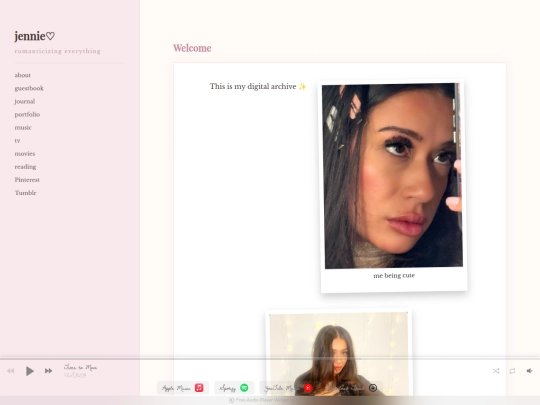Open the Apple Music link button
Screen dimensions: 540x405
tap(183, 388)
